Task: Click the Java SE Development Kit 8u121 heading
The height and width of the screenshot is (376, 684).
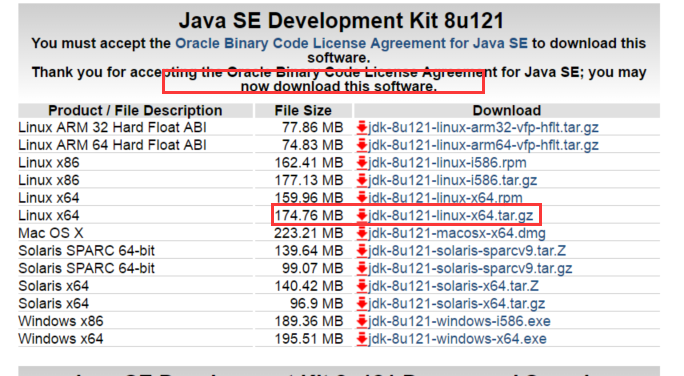Action: 342,21
